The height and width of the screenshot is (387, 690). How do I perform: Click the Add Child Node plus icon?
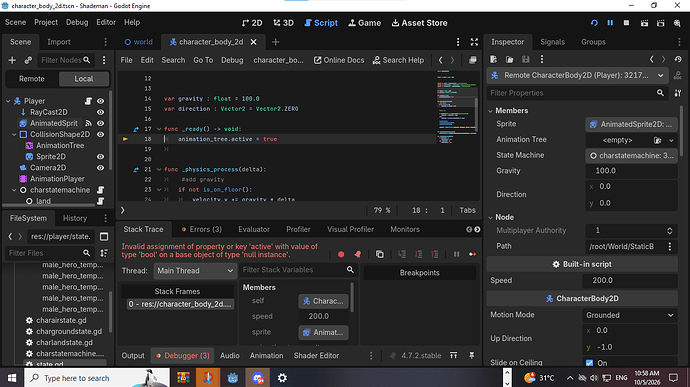(x=12, y=60)
